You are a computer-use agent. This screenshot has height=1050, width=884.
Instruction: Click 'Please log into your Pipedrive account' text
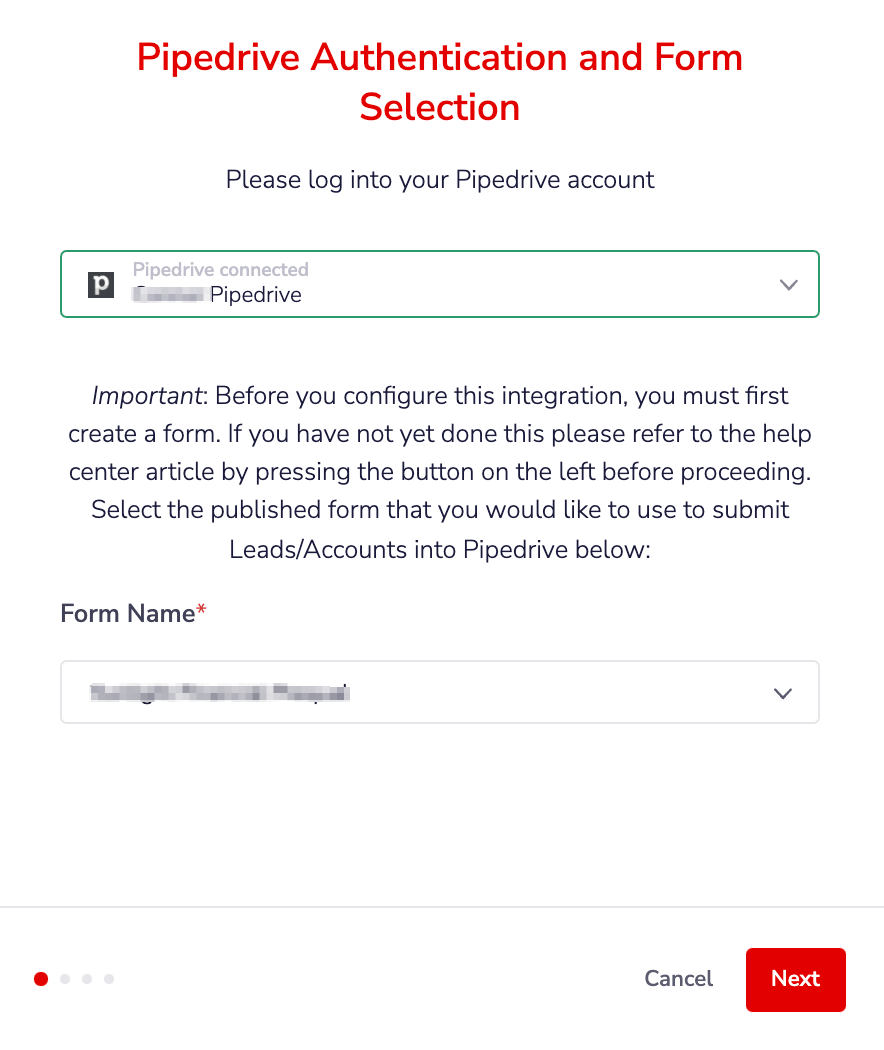[x=440, y=180]
